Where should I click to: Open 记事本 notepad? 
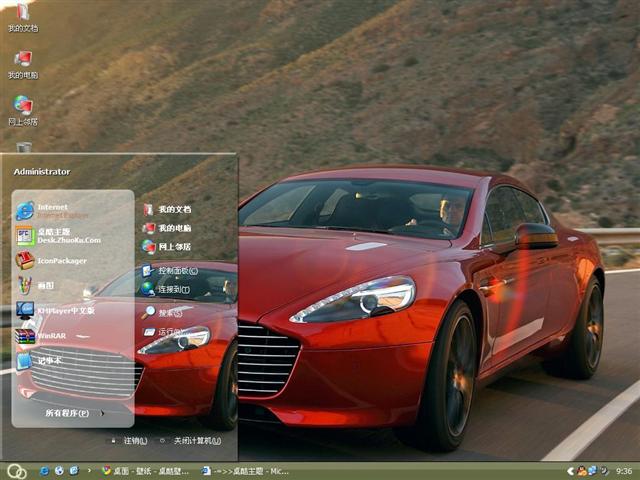point(39,361)
